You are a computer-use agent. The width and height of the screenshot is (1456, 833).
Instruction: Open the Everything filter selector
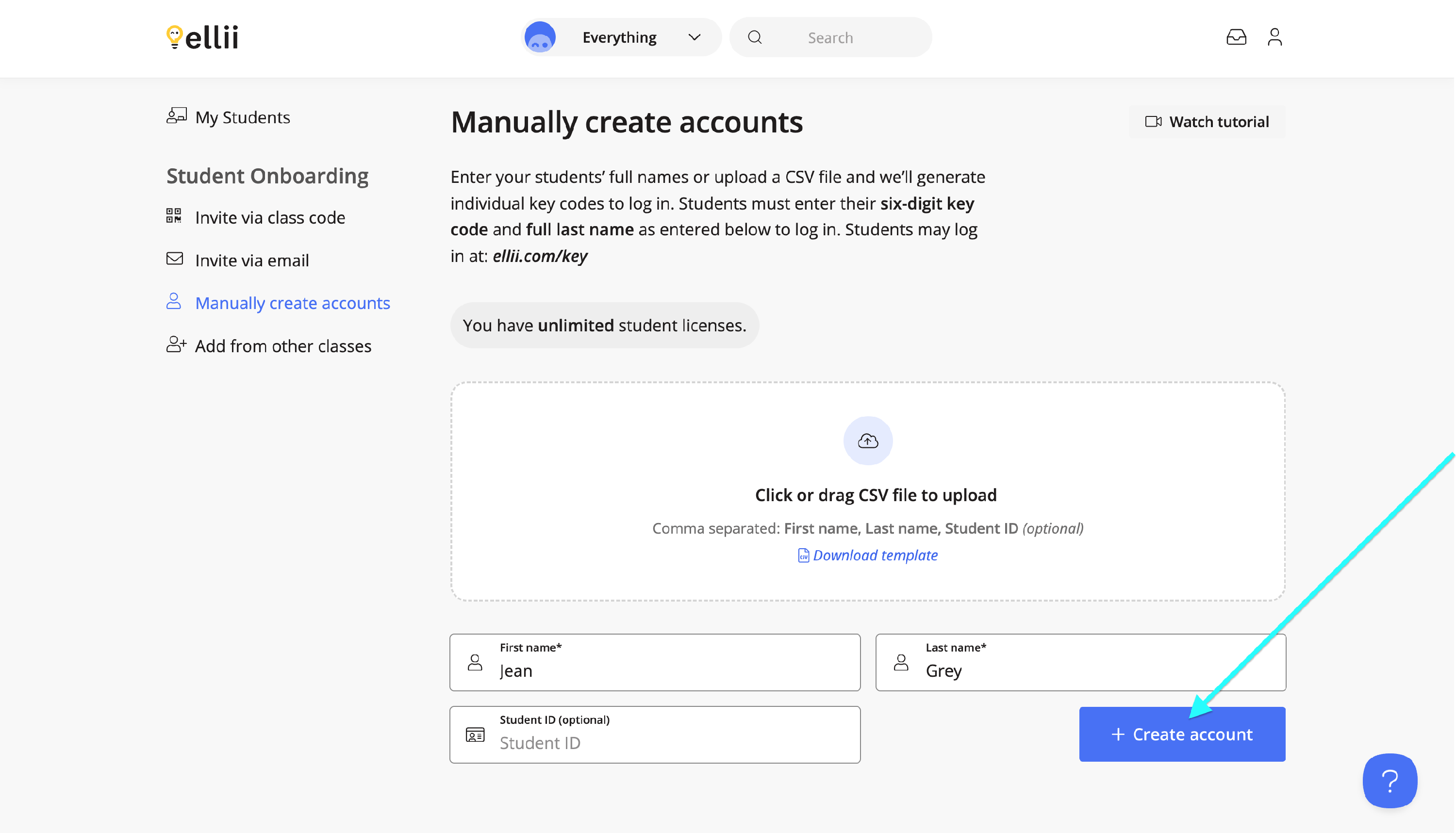pyautogui.click(x=620, y=38)
